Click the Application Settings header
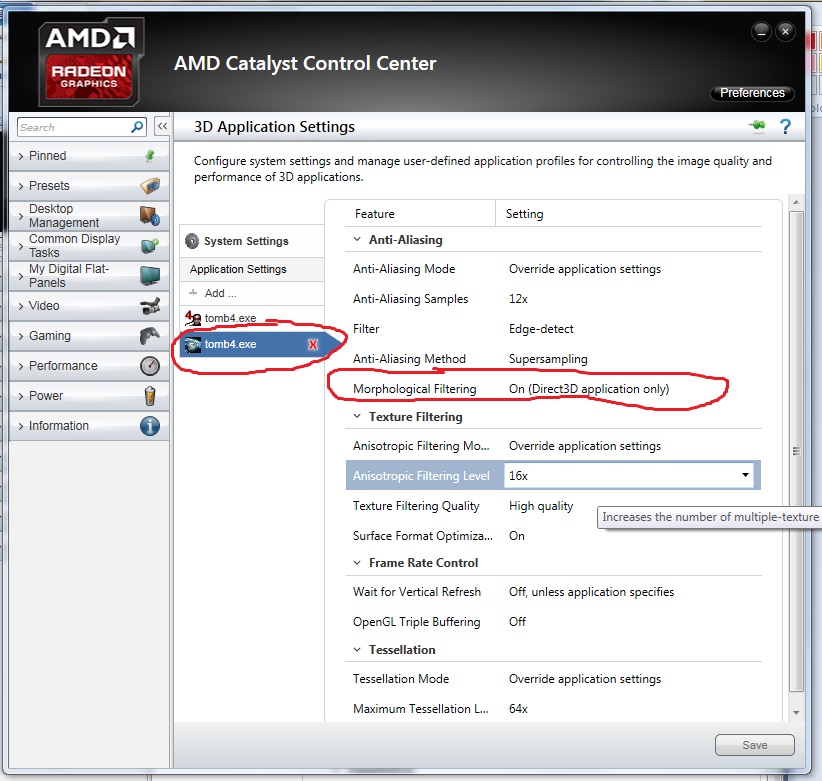822x781 pixels. 252,269
